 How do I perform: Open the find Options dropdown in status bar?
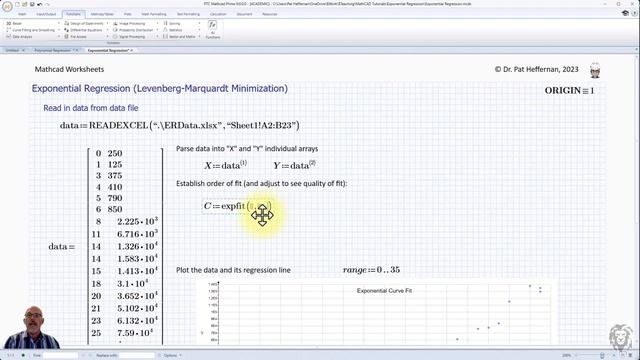coord(172,356)
